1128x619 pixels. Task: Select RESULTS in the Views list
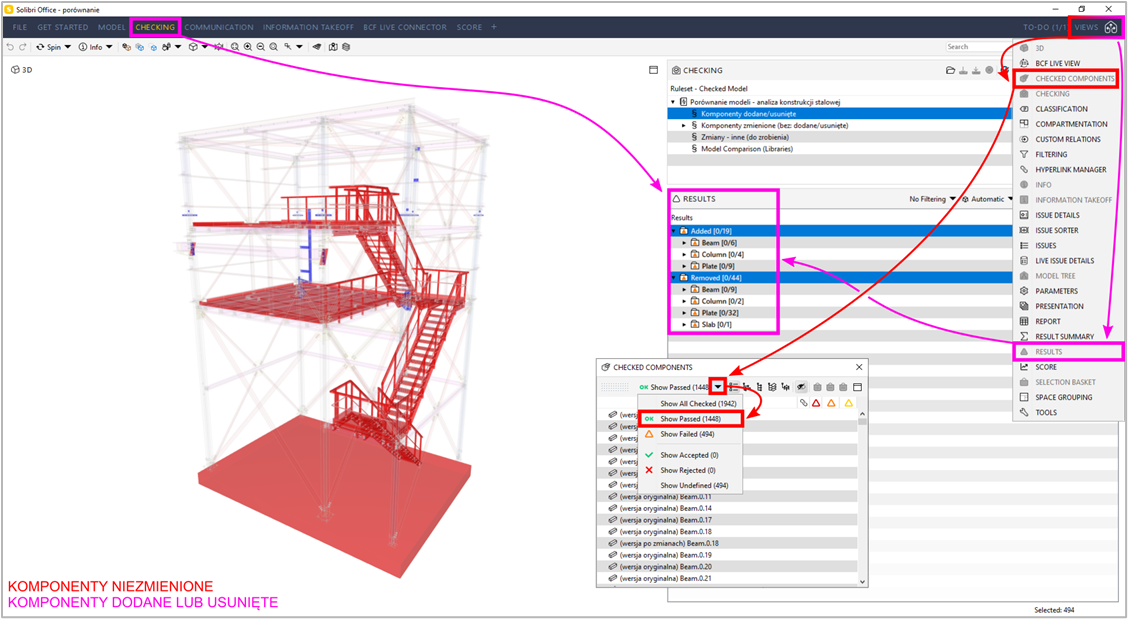pos(1068,352)
